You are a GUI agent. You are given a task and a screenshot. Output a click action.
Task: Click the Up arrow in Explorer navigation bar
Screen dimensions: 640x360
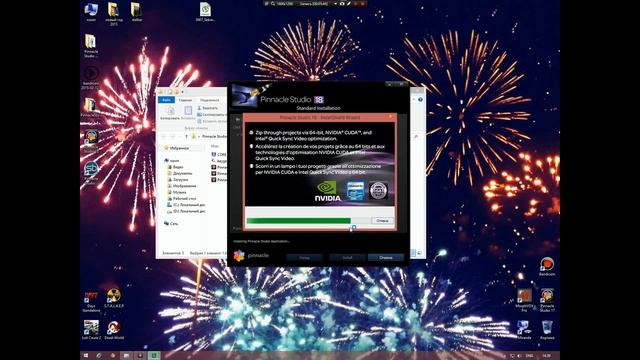point(186,136)
